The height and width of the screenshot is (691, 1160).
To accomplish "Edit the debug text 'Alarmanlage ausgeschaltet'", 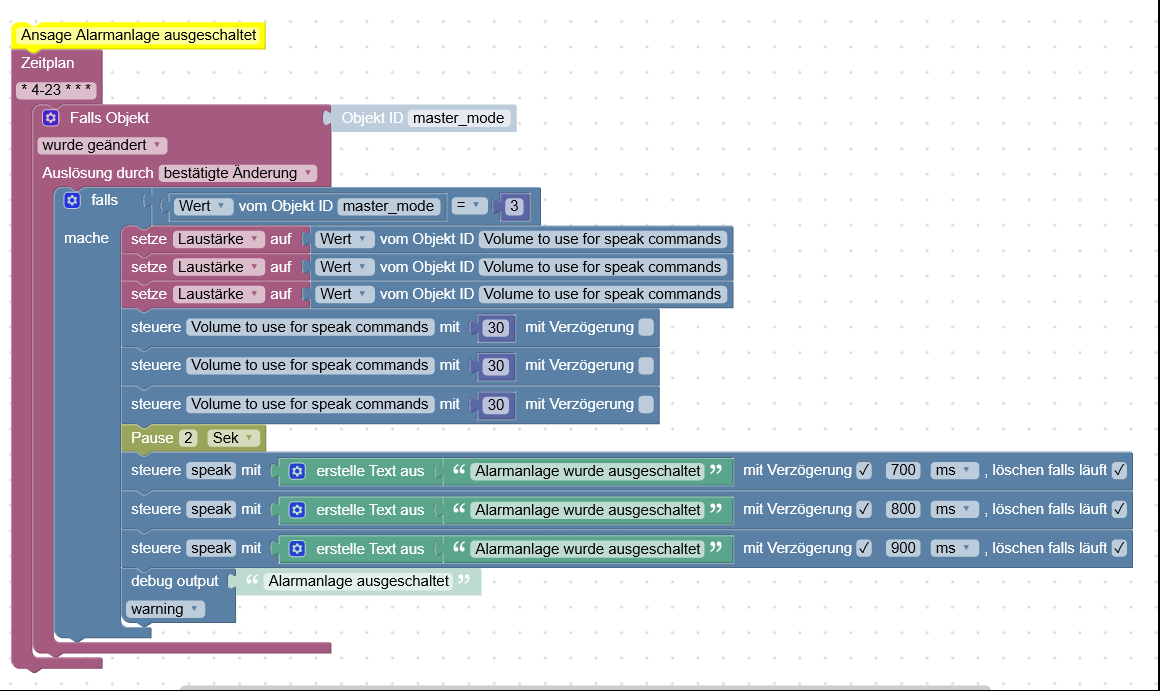I will [x=358, y=582].
